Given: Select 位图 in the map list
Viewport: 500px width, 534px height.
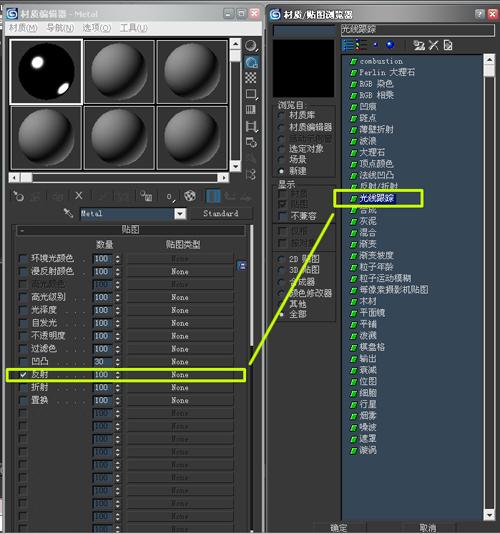Looking at the screenshot, I should pos(368,381).
